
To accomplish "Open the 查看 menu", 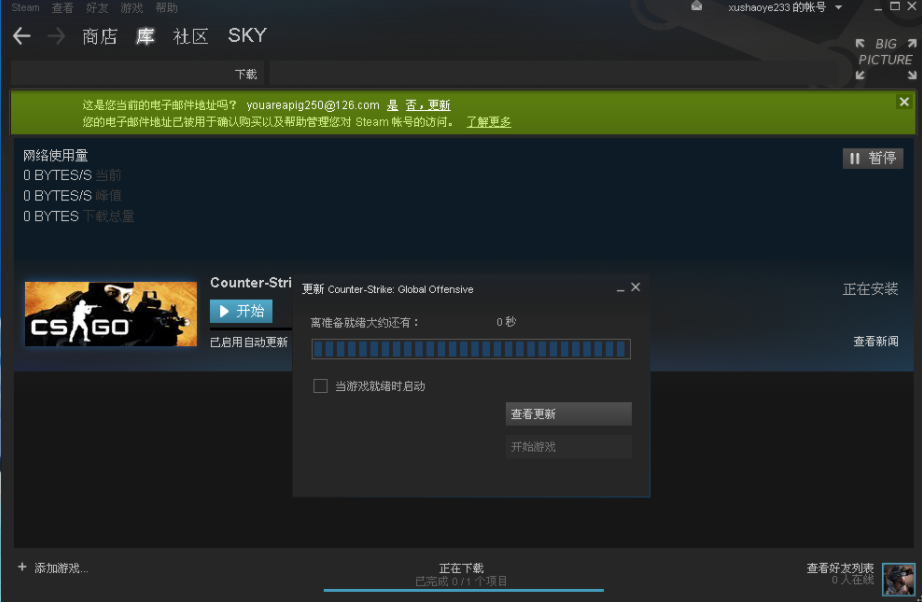I will [62, 8].
